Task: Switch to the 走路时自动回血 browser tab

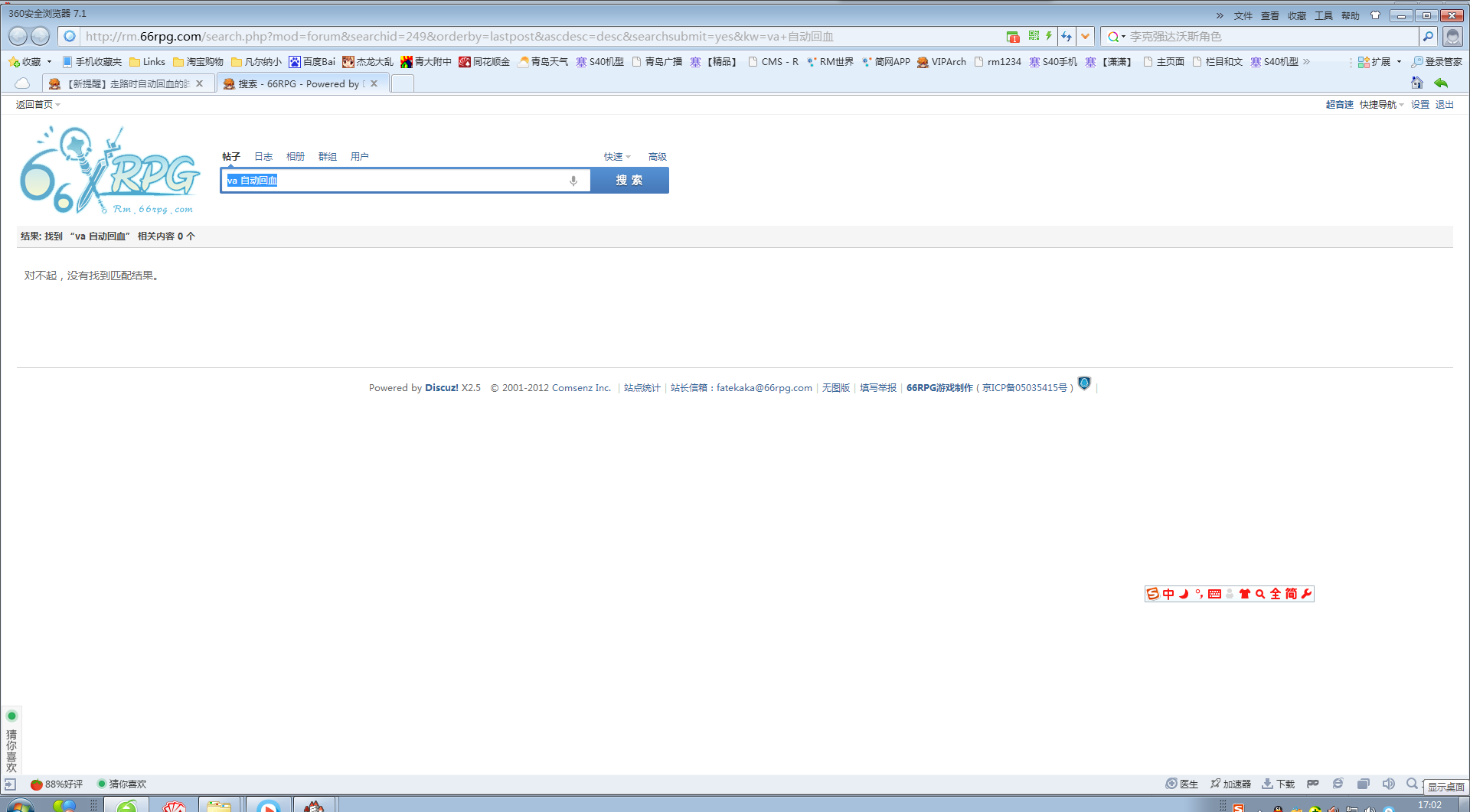Action: [x=128, y=83]
